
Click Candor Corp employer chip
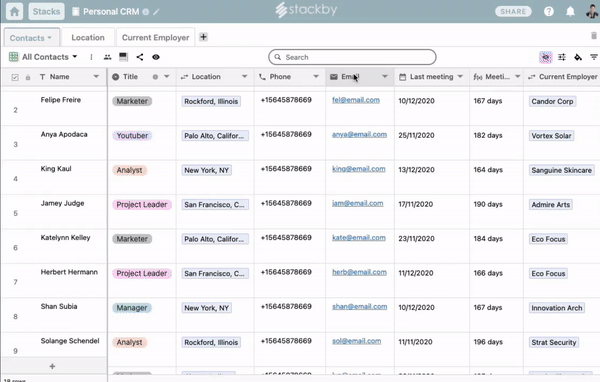[552, 101]
